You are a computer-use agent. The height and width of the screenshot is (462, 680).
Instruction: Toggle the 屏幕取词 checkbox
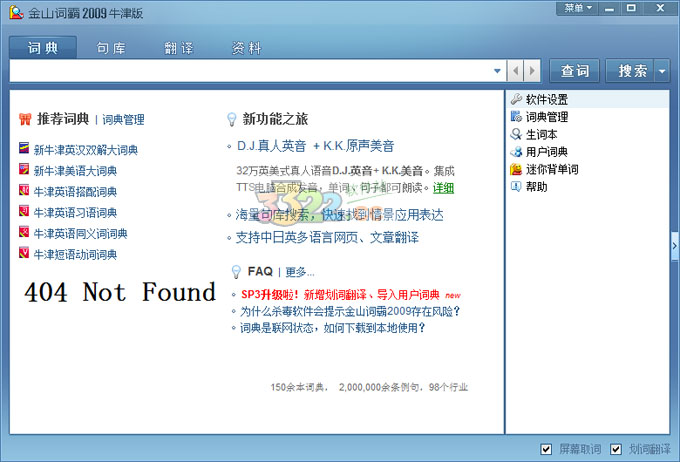click(546, 449)
